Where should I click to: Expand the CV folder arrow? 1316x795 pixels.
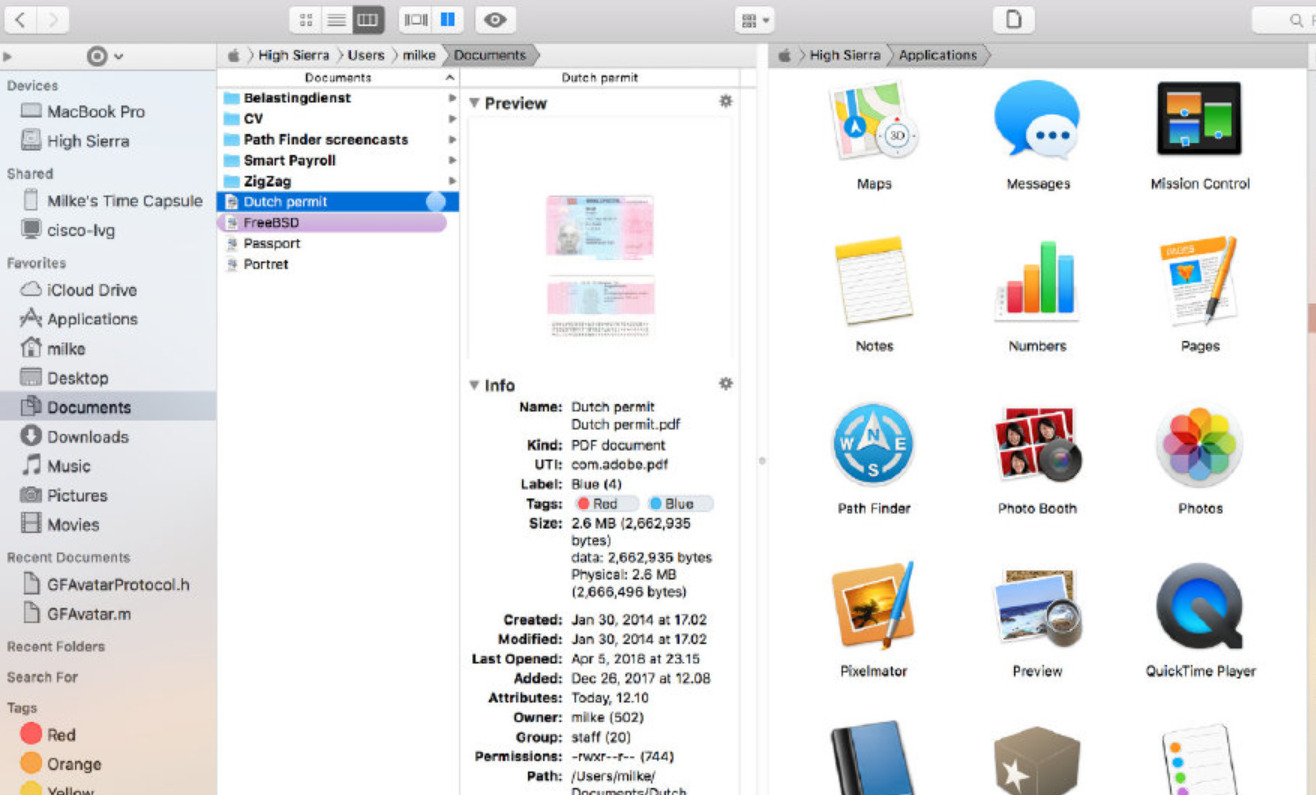coord(452,119)
